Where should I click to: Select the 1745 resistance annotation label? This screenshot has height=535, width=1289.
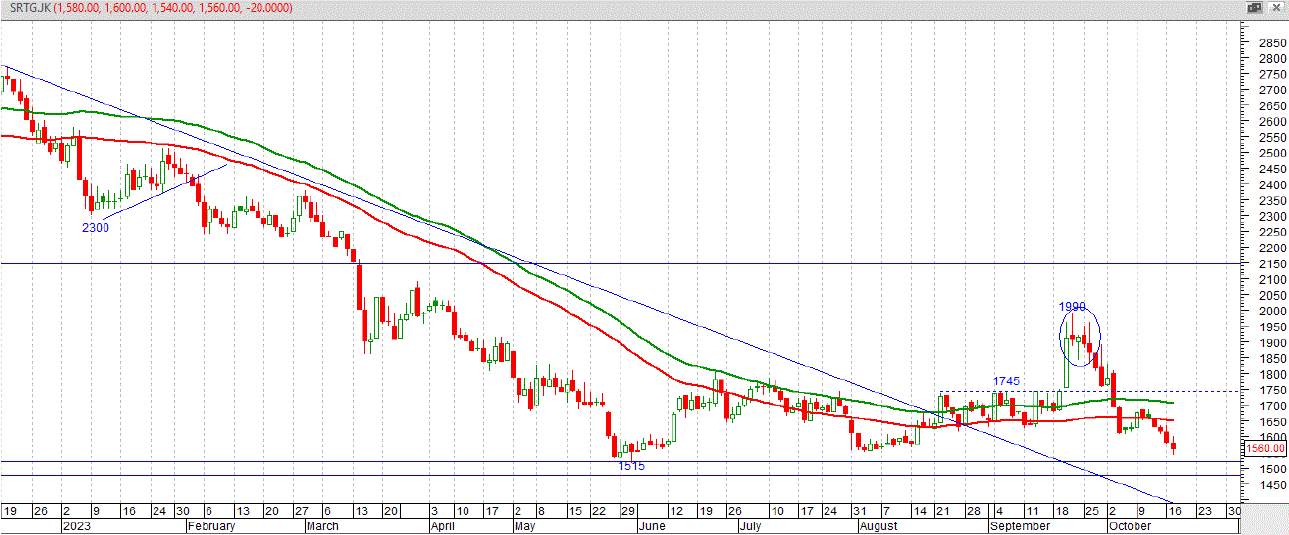coord(1006,381)
